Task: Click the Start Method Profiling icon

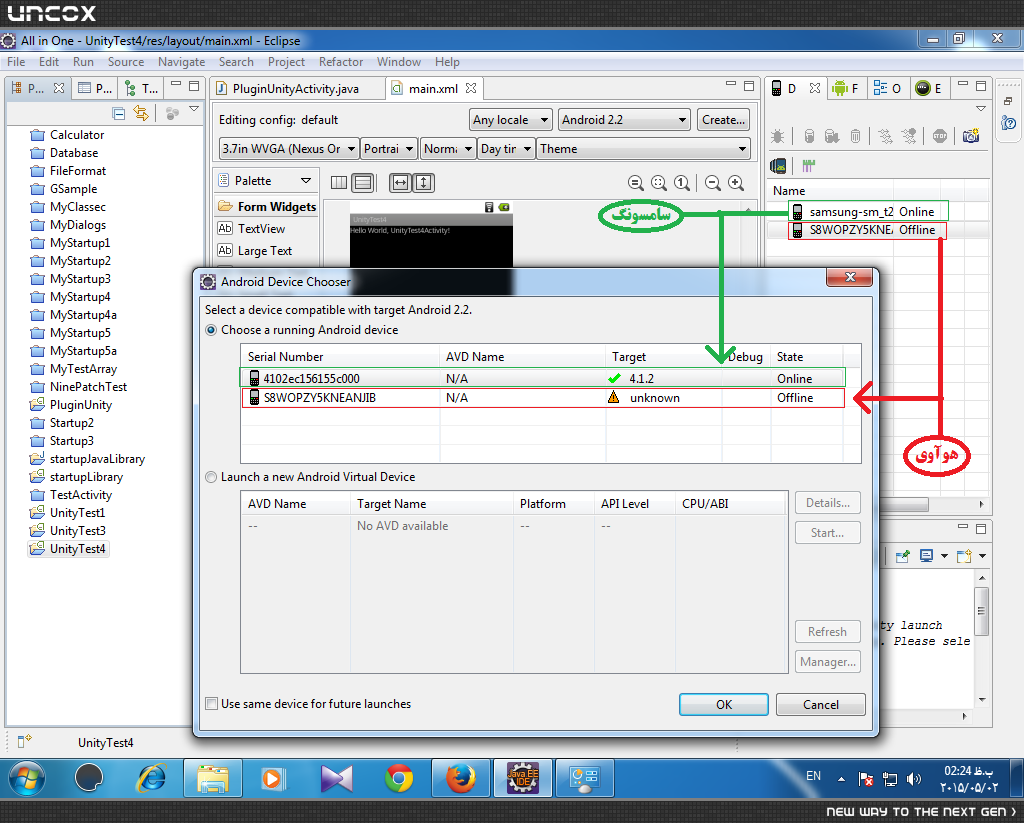Action: click(x=908, y=136)
